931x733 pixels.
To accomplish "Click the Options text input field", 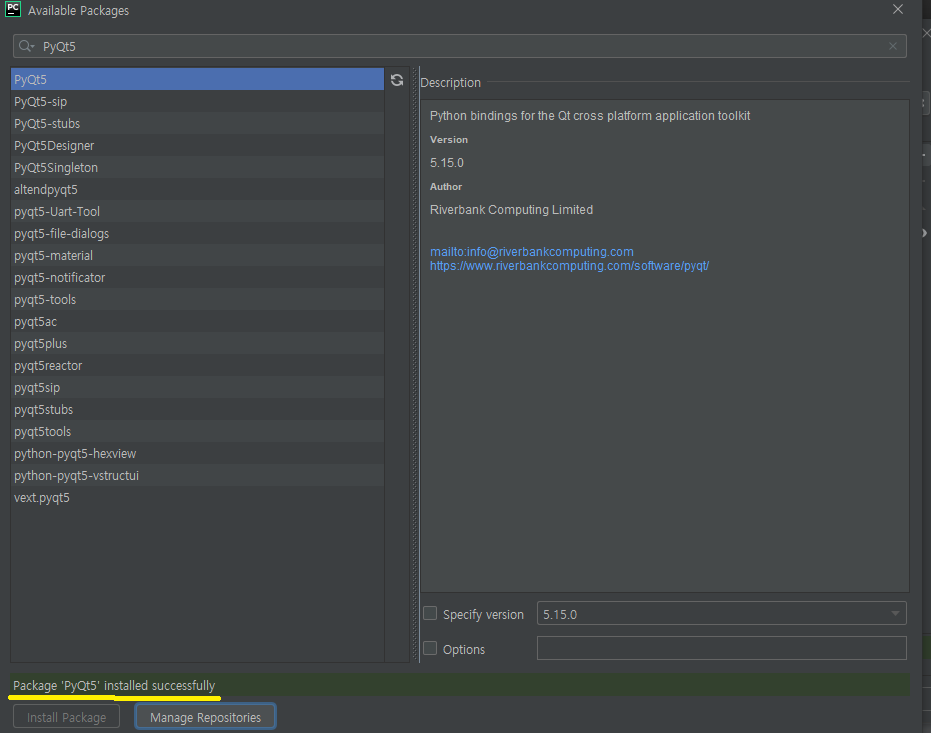I will point(721,648).
